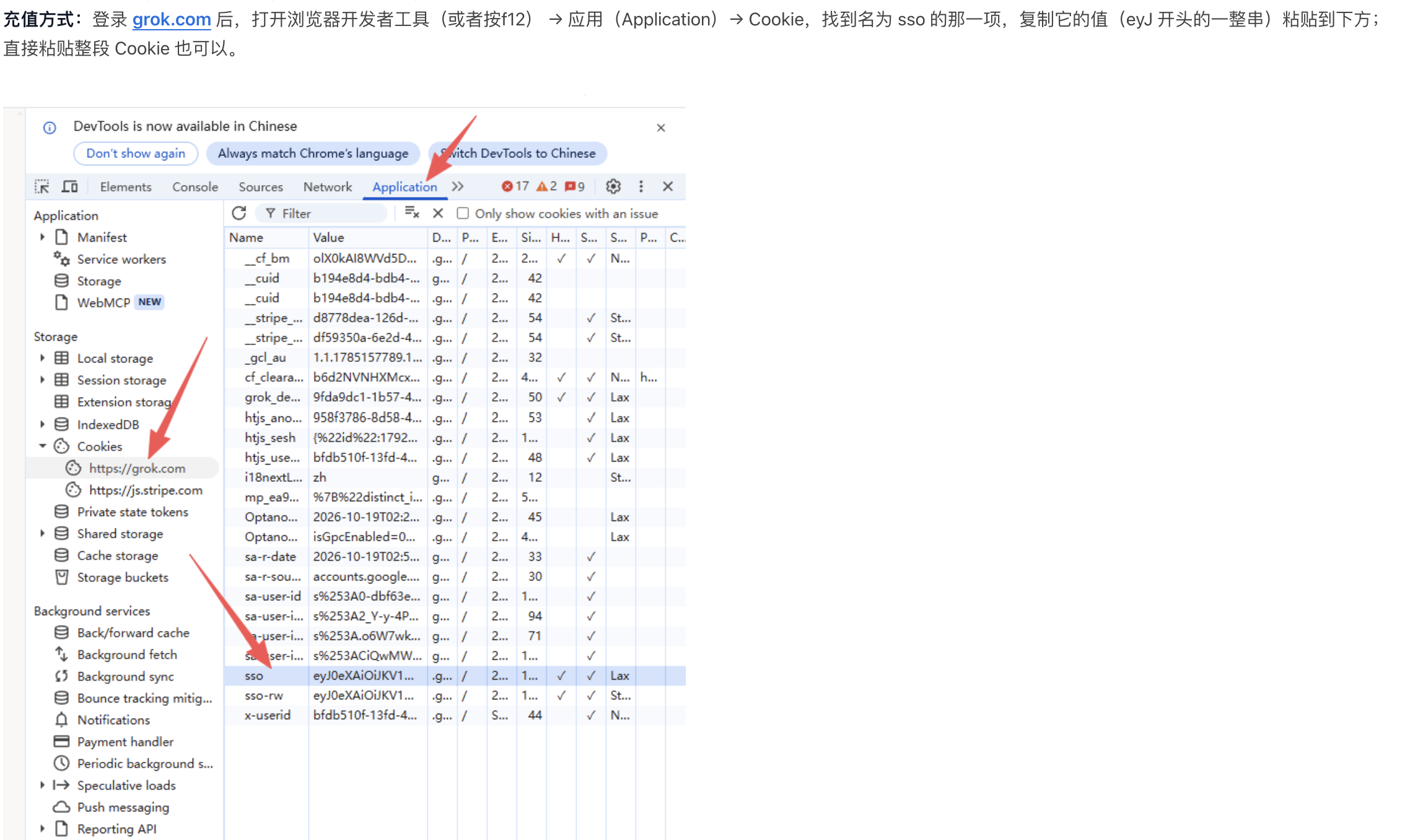Screen dimensions: 1405x840
Task: Click the warnings indicator showing 2
Action: pos(546,186)
